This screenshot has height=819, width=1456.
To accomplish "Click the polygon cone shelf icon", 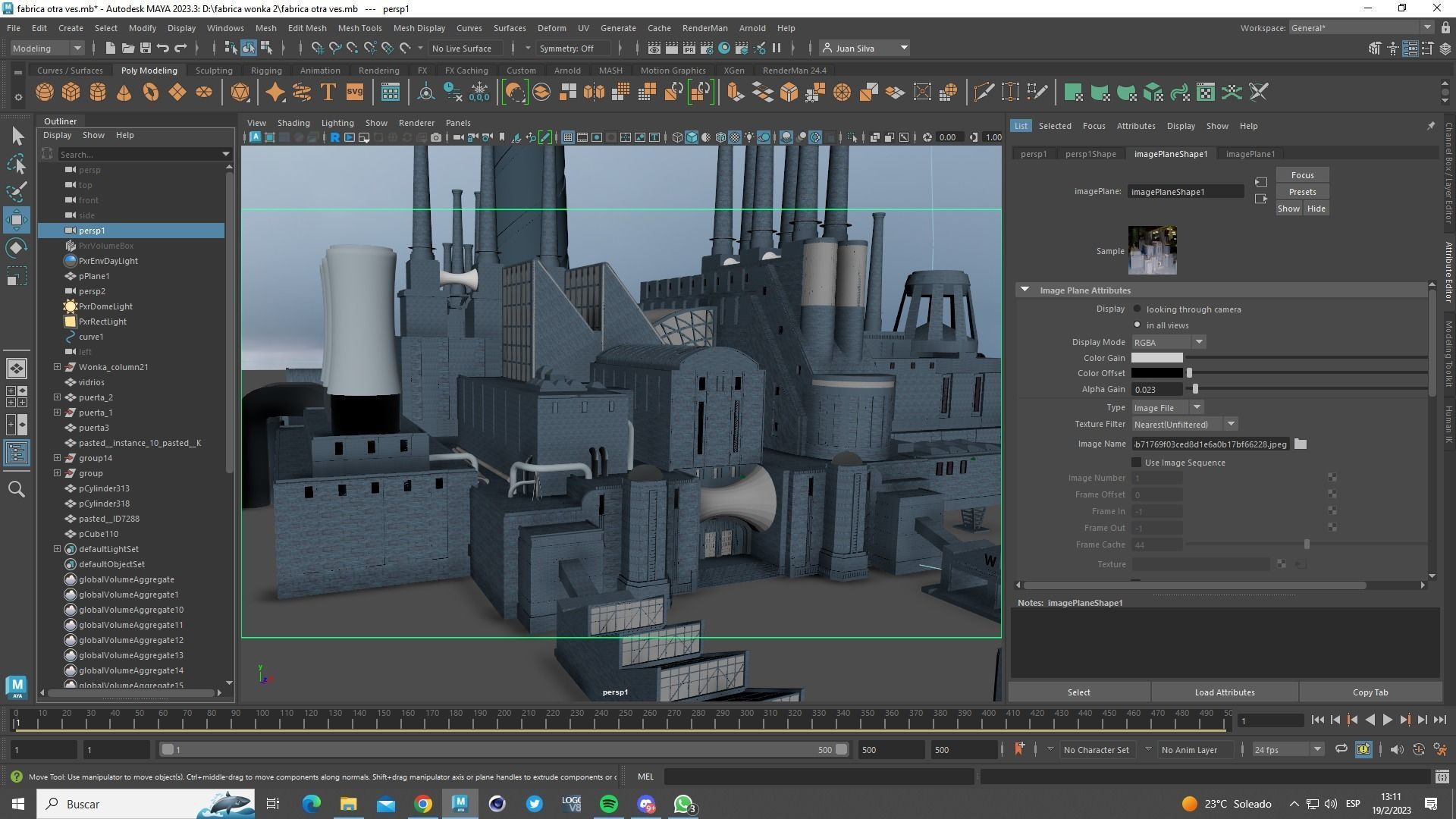I will click(124, 93).
